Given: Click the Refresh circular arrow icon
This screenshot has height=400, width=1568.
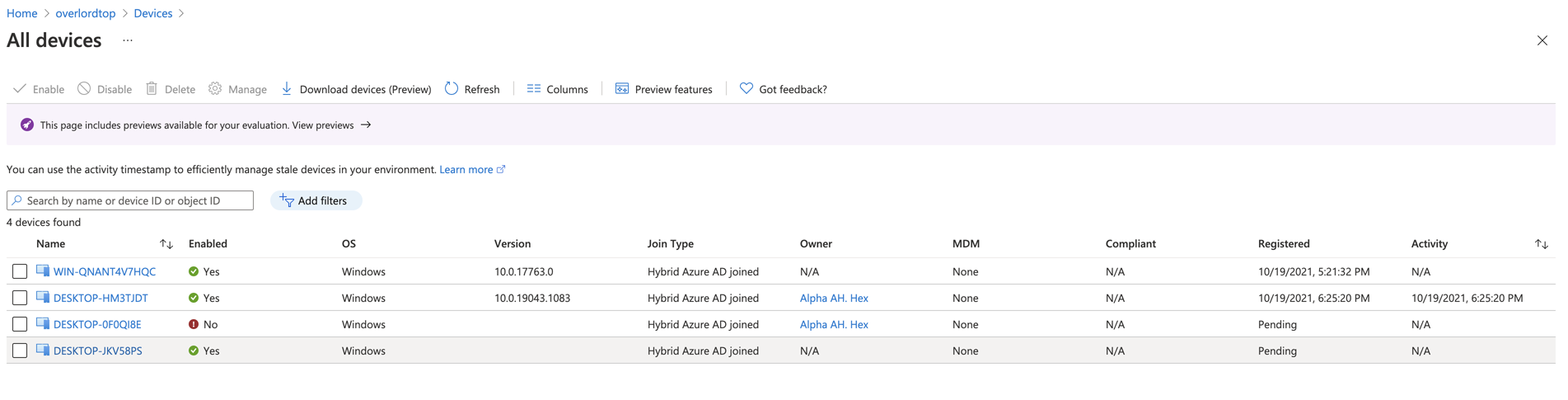Looking at the screenshot, I should pos(452,88).
